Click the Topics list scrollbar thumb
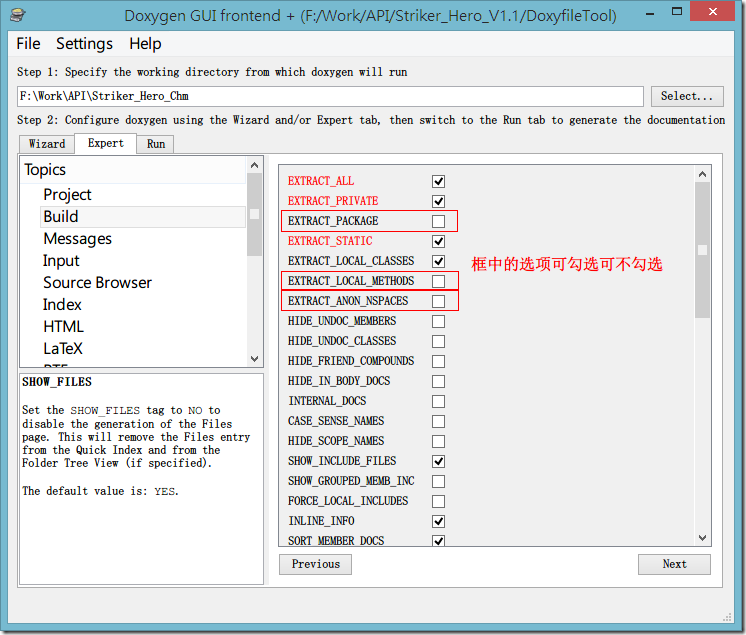The image size is (746, 635). [x=254, y=215]
